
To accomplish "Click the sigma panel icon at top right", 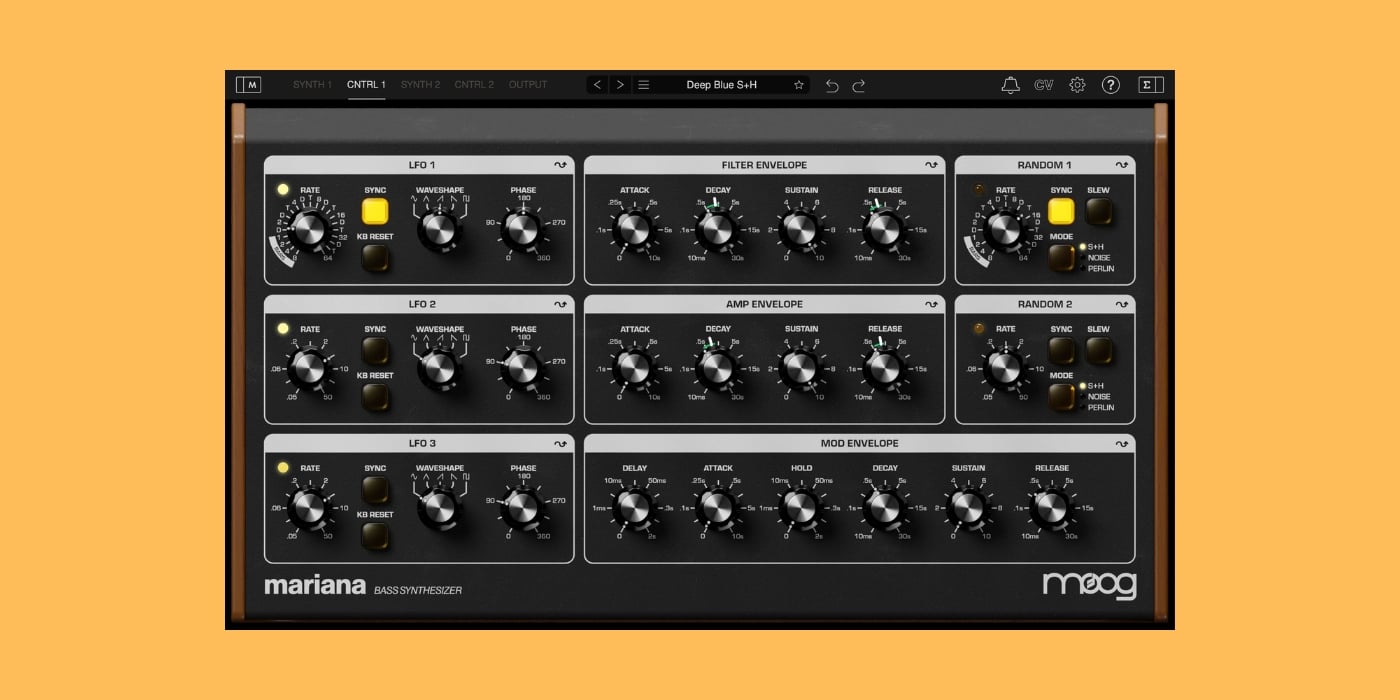I will point(1151,85).
